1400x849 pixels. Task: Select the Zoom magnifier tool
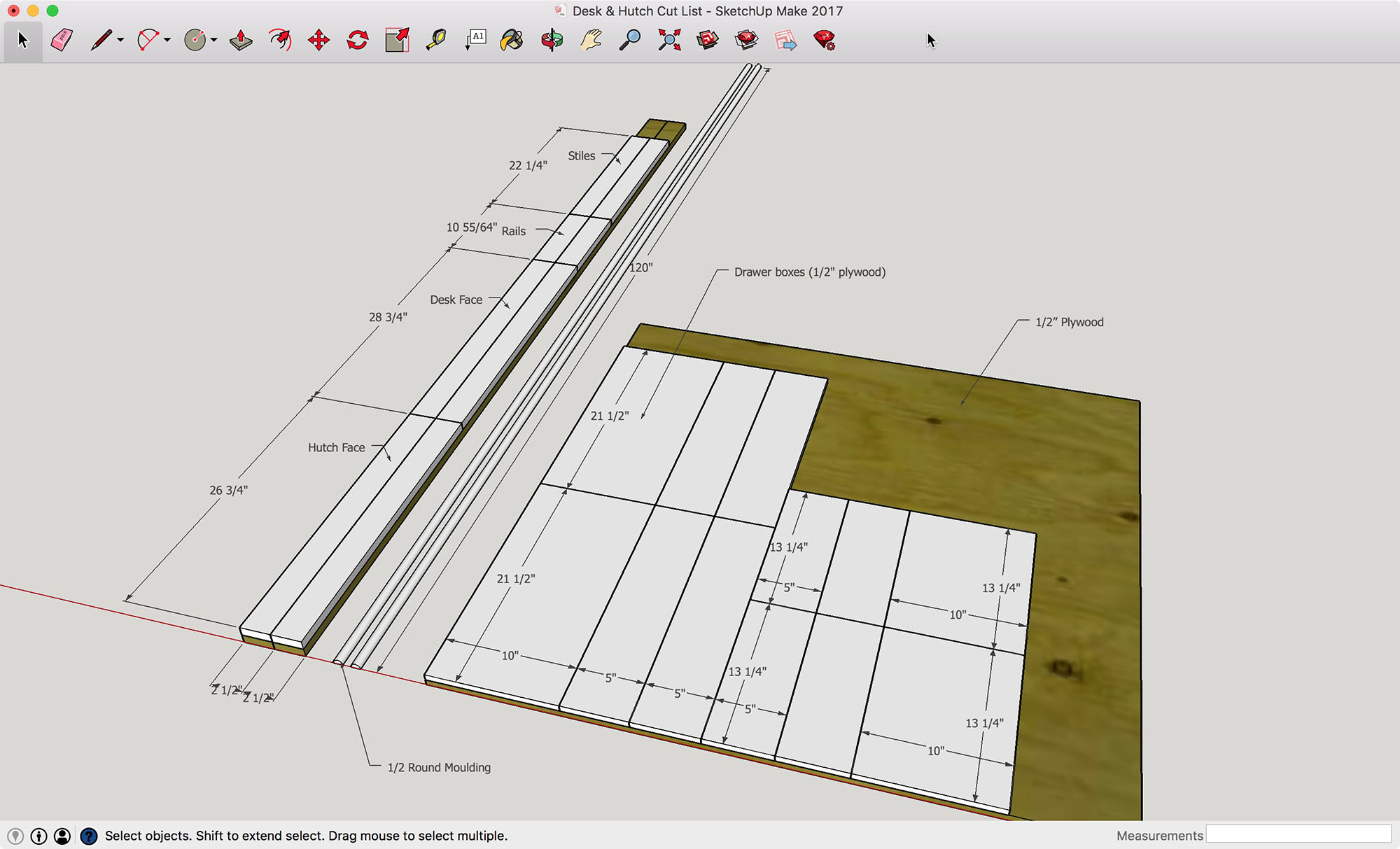click(630, 40)
